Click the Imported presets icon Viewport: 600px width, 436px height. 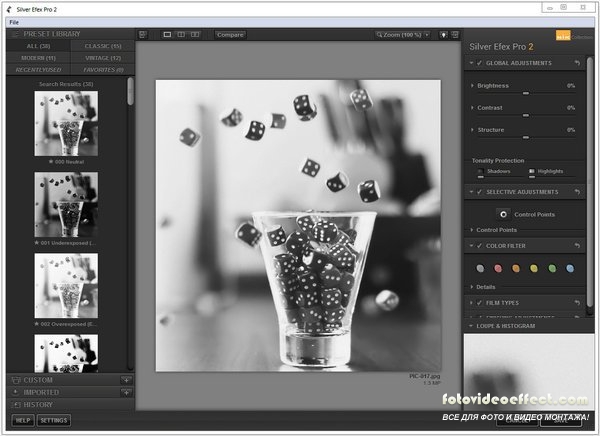(x=16, y=392)
